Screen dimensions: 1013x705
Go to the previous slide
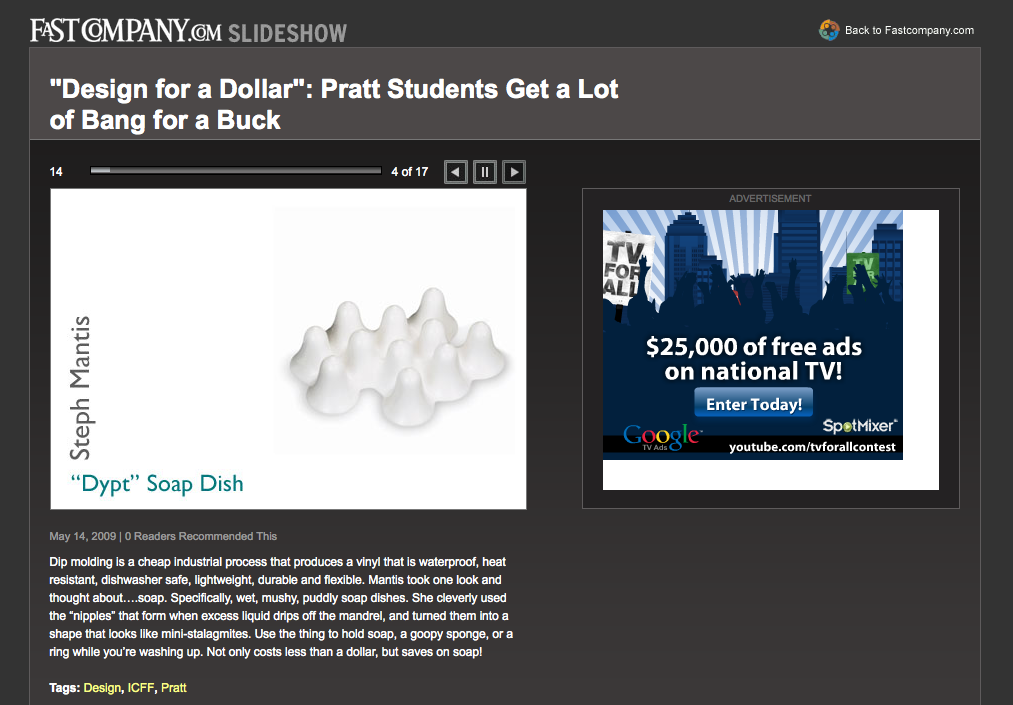point(456,172)
